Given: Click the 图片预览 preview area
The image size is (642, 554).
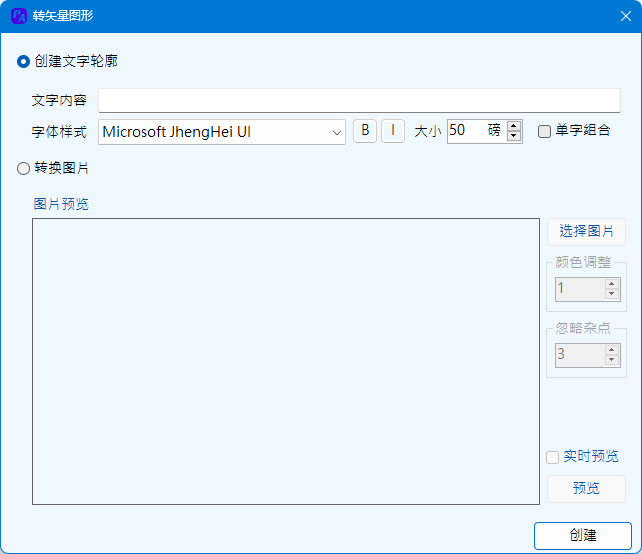Looking at the screenshot, I should [x=286, y=362].
